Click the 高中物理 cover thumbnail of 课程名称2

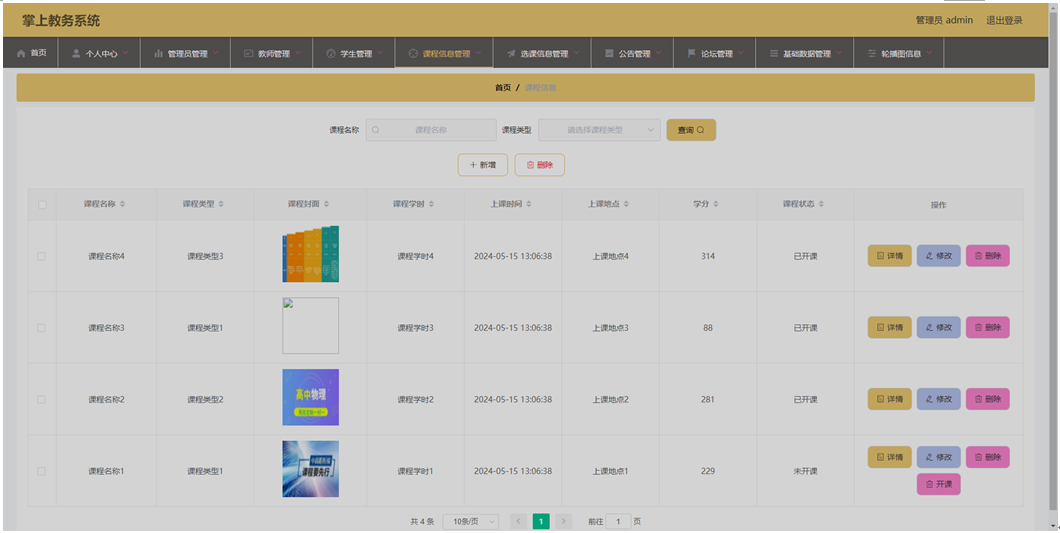(310, 398)
